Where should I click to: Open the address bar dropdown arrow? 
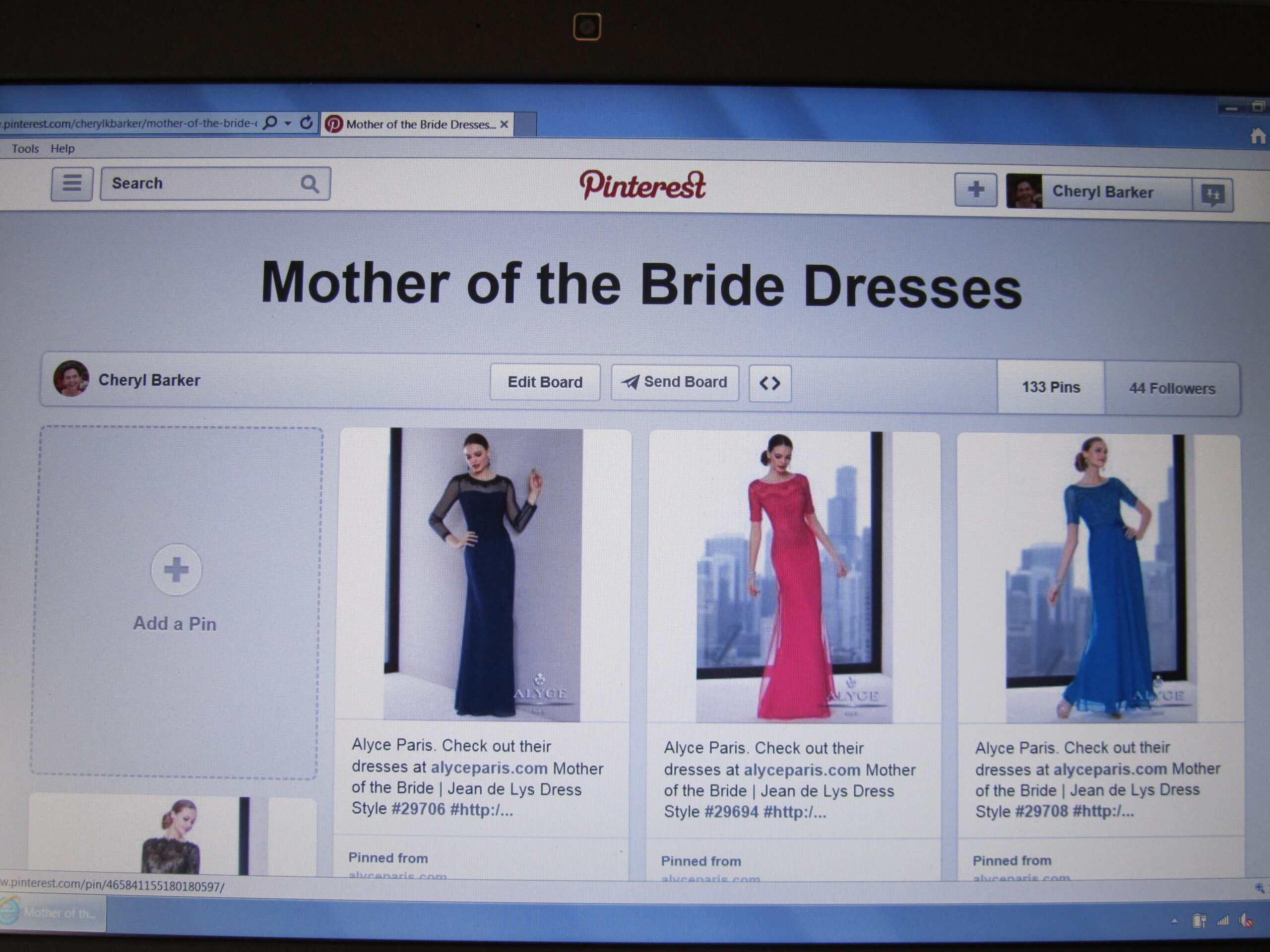coord(288,123)
